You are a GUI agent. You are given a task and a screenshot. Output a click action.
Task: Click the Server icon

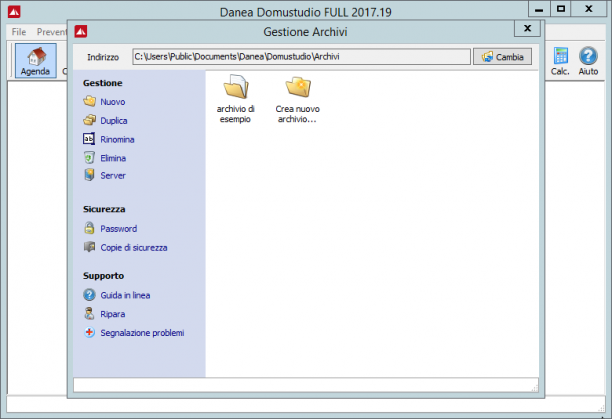tap(89, 175)
